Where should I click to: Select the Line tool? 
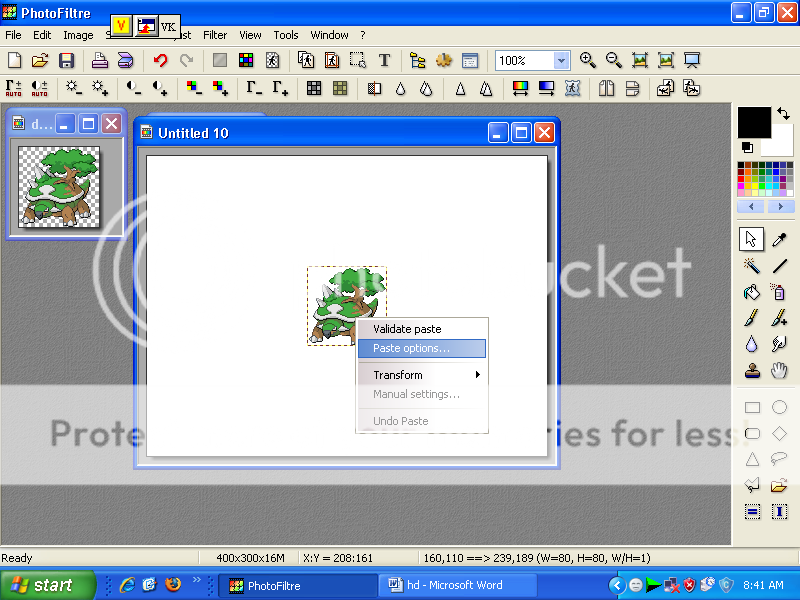pyautogui.click(x=779, y=266)
